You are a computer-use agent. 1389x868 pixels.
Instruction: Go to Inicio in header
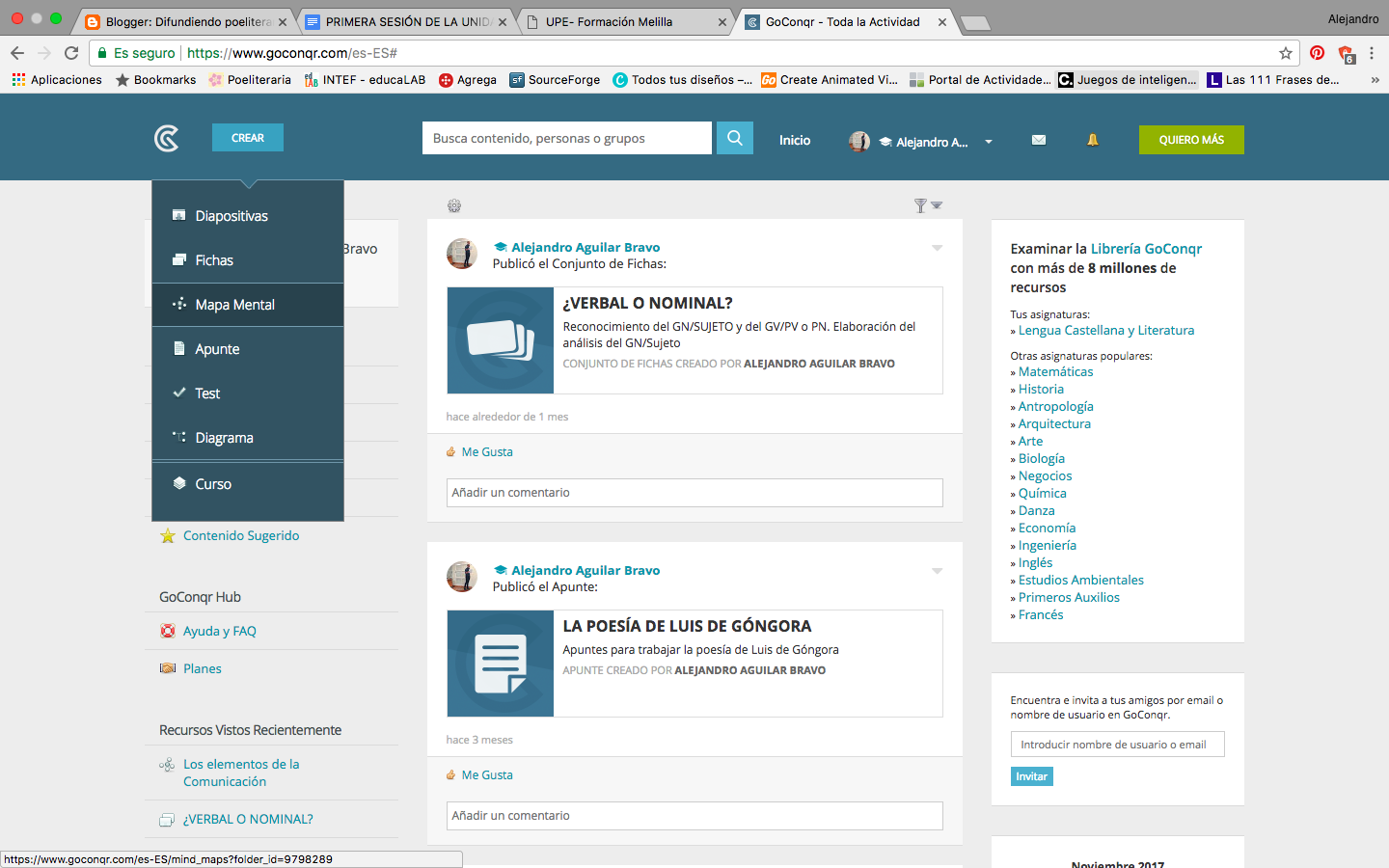point(795,140)
